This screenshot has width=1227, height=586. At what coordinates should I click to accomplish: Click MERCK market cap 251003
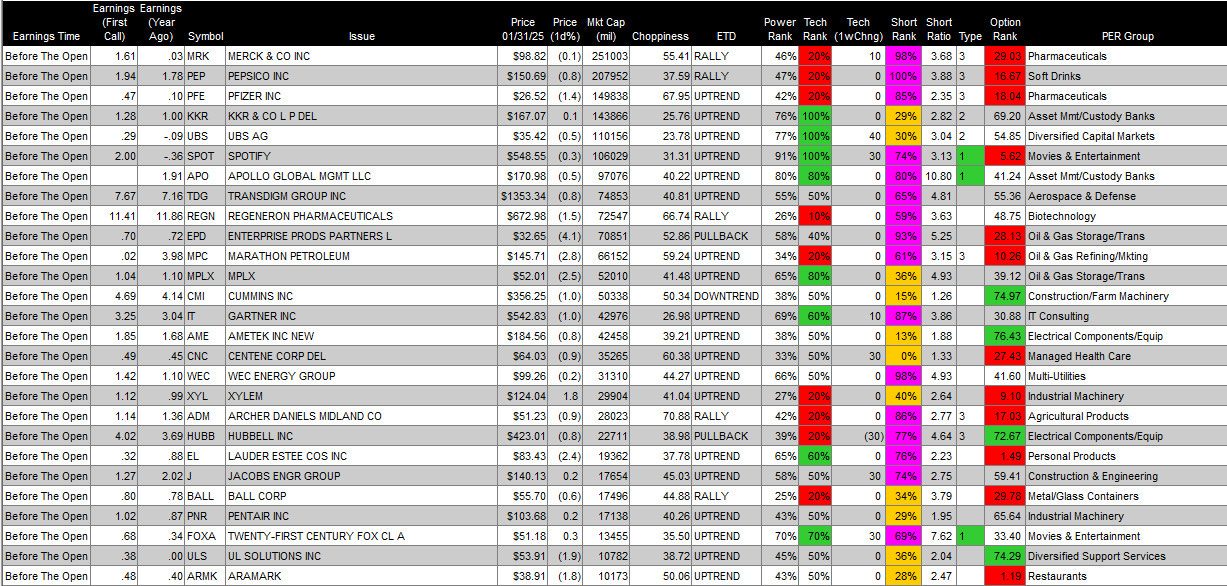(x=609, y=56)
